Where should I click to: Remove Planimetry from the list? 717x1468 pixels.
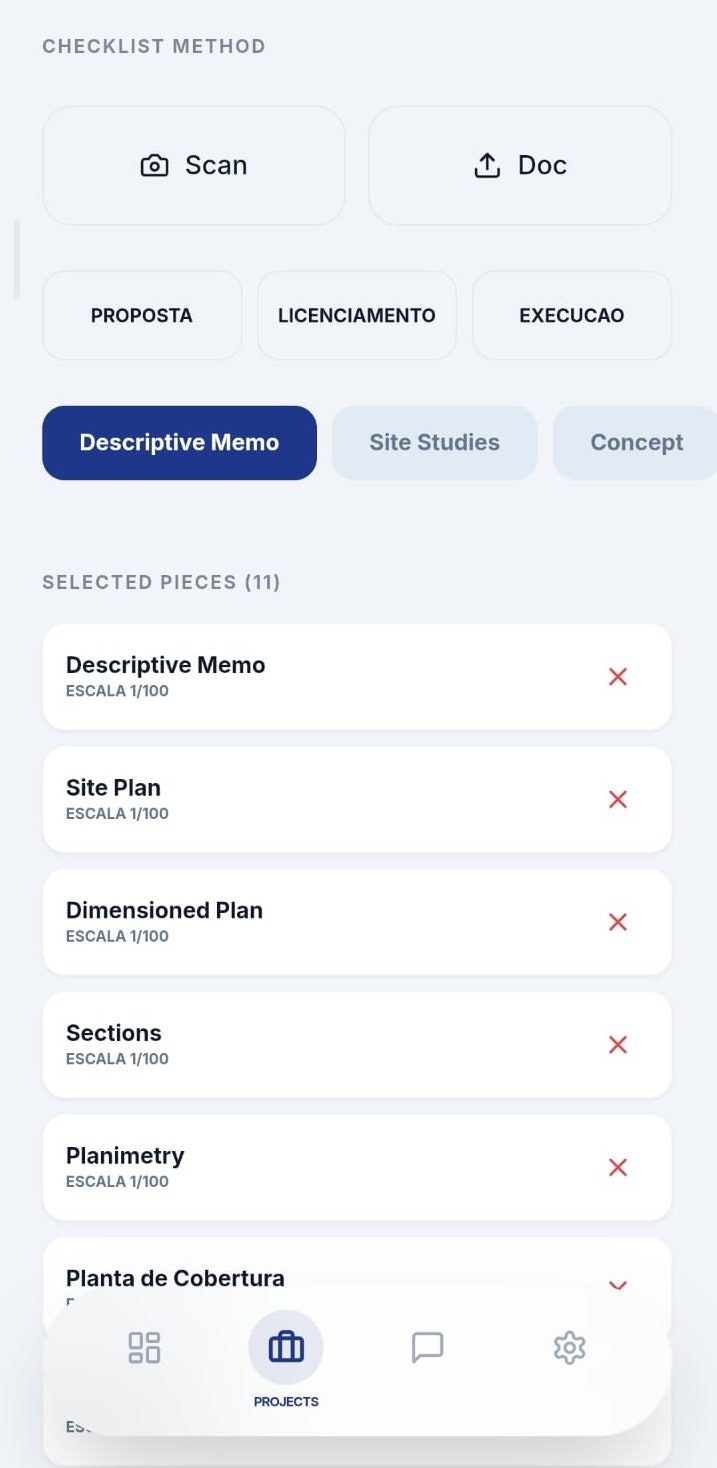617,1167
